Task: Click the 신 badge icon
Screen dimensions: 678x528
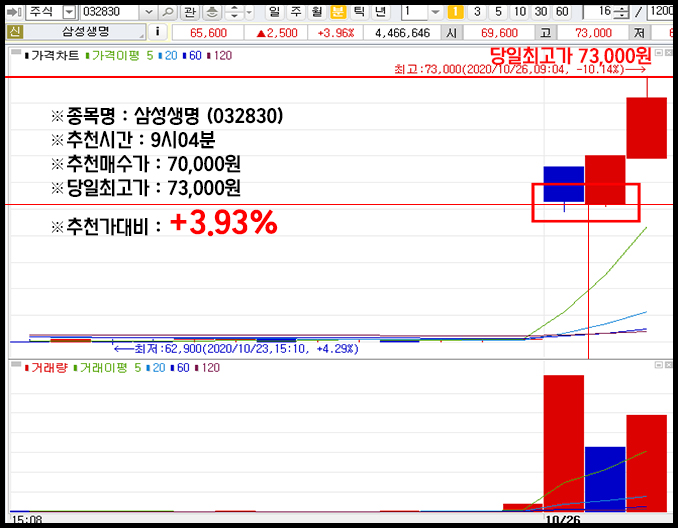Action: [x=15, y=32]
